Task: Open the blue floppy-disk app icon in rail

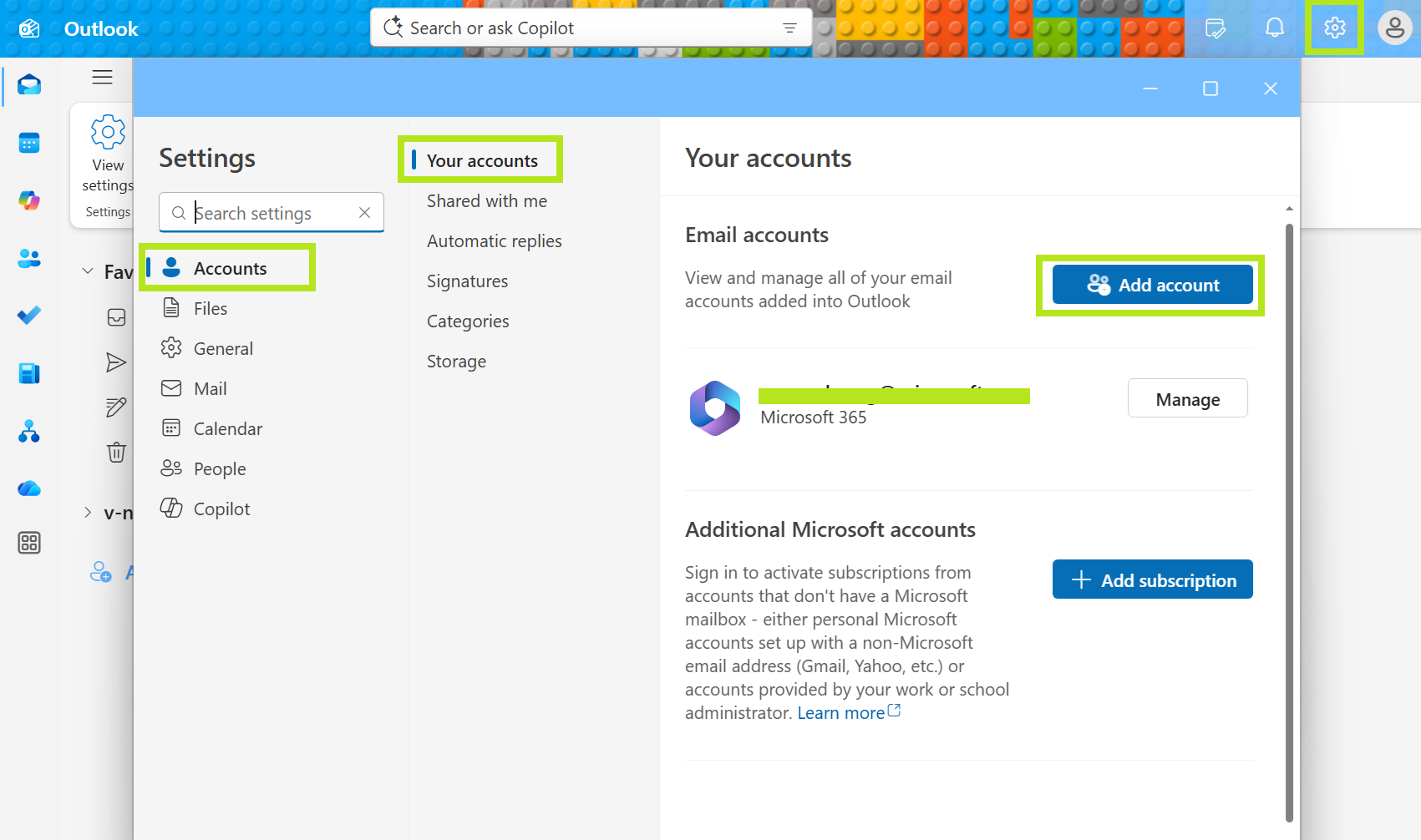Action: click(x=29, y=373)
